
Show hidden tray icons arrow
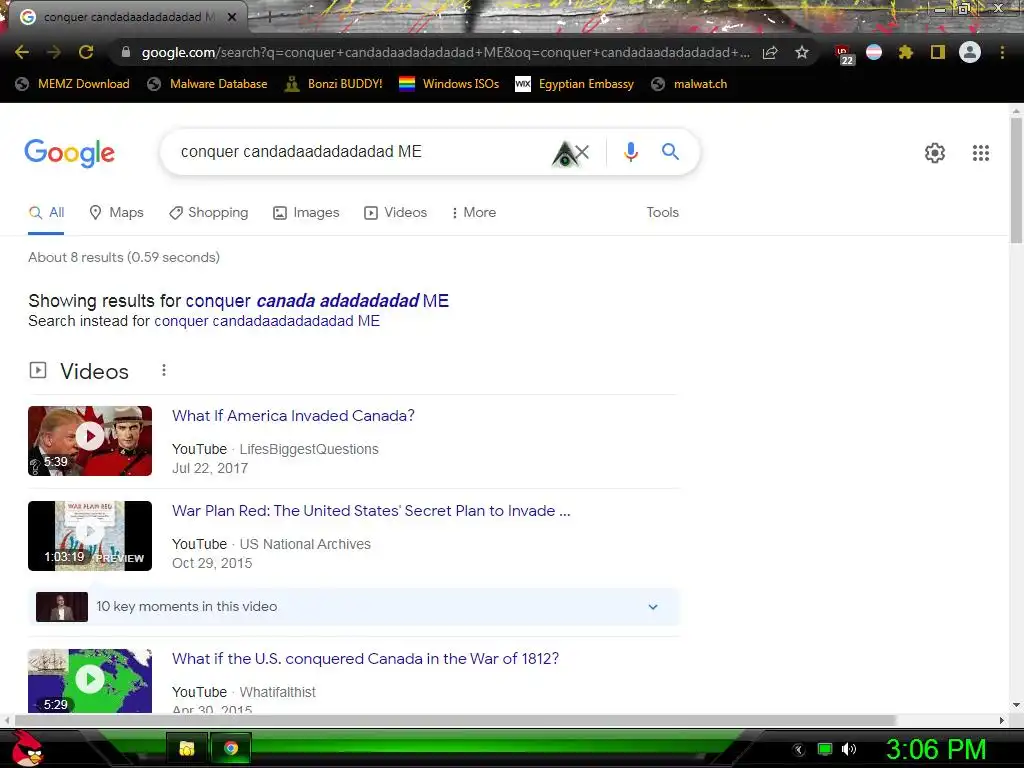pos(799,750)
